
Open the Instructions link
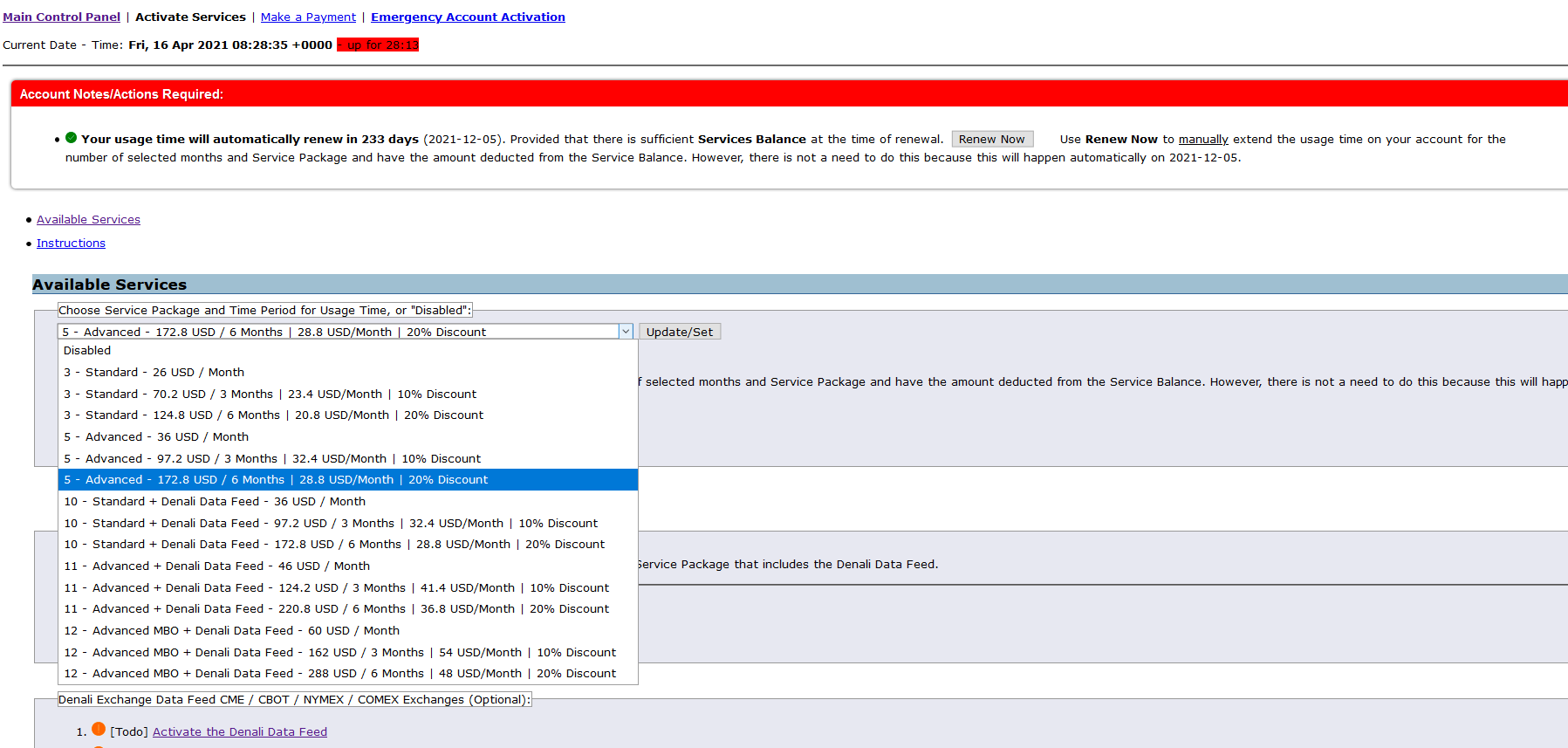click(x=71, y=244)
